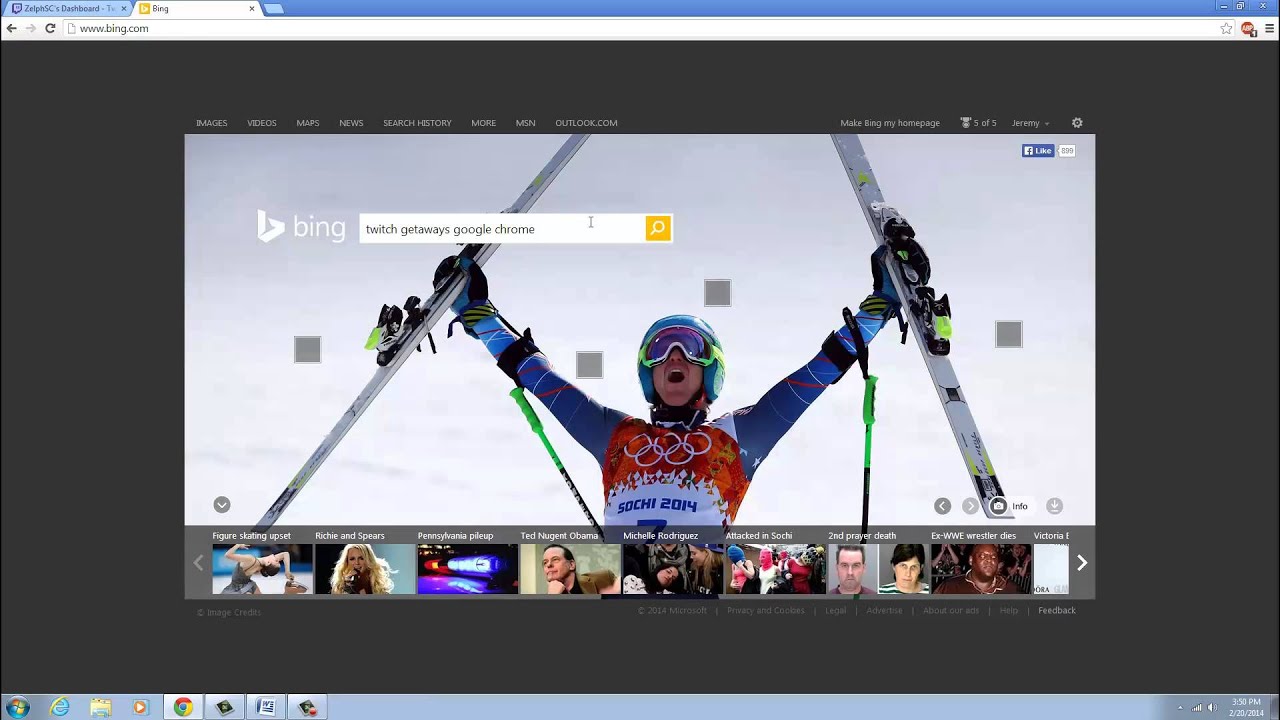Image resolution: width=1280 pixels, height=720 pixels.
Task: Open Figure skating upset story
Action: (x=262, y=563)
